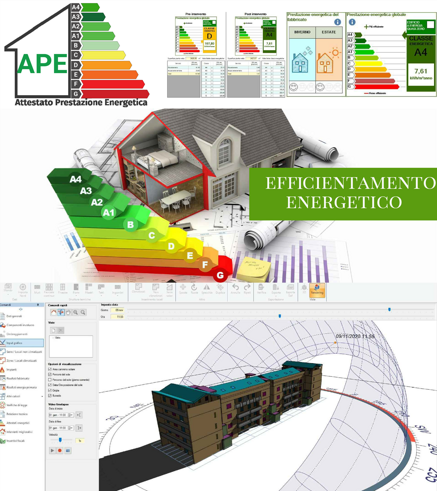Activate the highlighted Rendering button
This screenshot has height=491, width=437.
pyautogui.click(x=317, y=290)
